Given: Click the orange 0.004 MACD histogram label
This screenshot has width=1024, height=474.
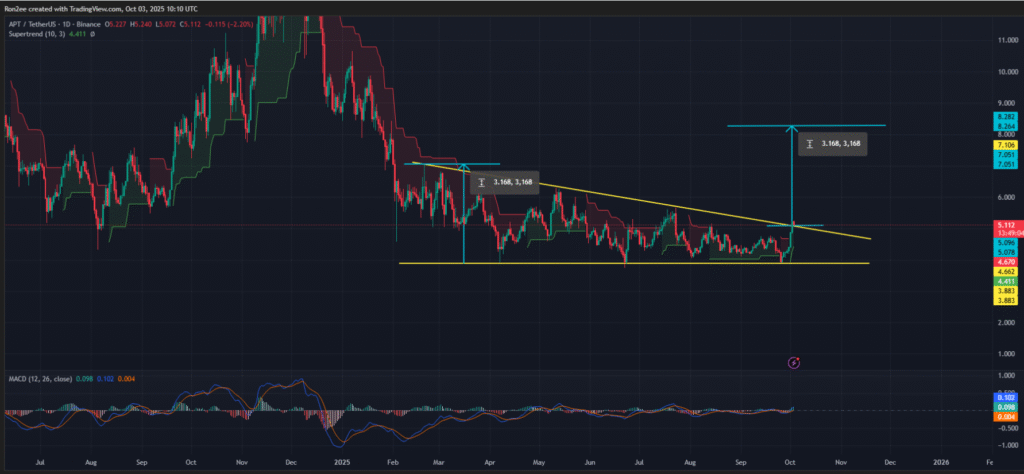Looking at the screenshot, I should (x=1002, y=416).
